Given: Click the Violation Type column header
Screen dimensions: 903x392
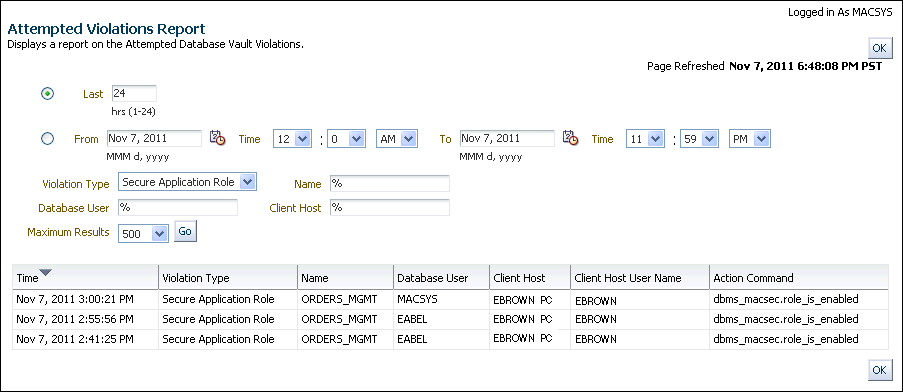Looking at the screenshot, I should (228, 277).
